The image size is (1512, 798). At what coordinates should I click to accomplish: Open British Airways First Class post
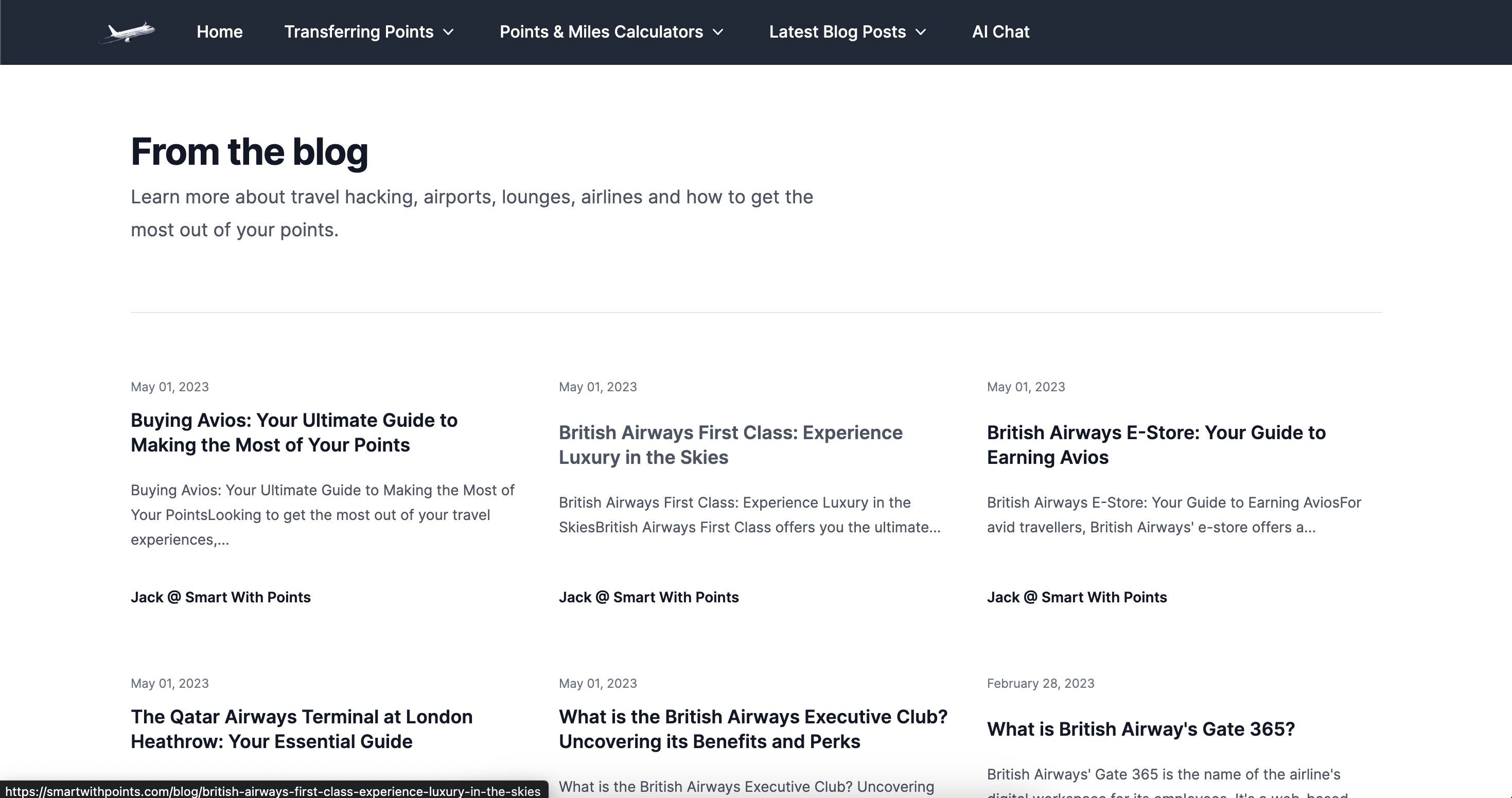[731, 445]
